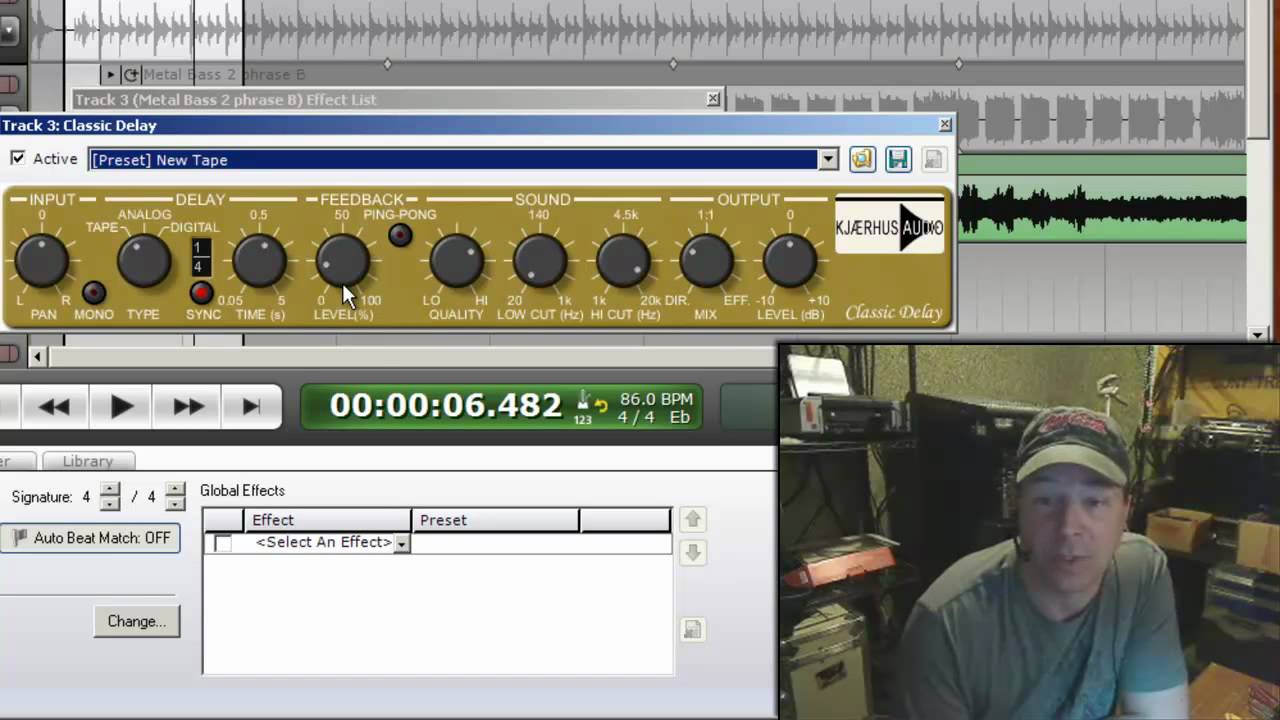Click the global effects save preset icon
Screen dimensions: 1280x720
692,629
